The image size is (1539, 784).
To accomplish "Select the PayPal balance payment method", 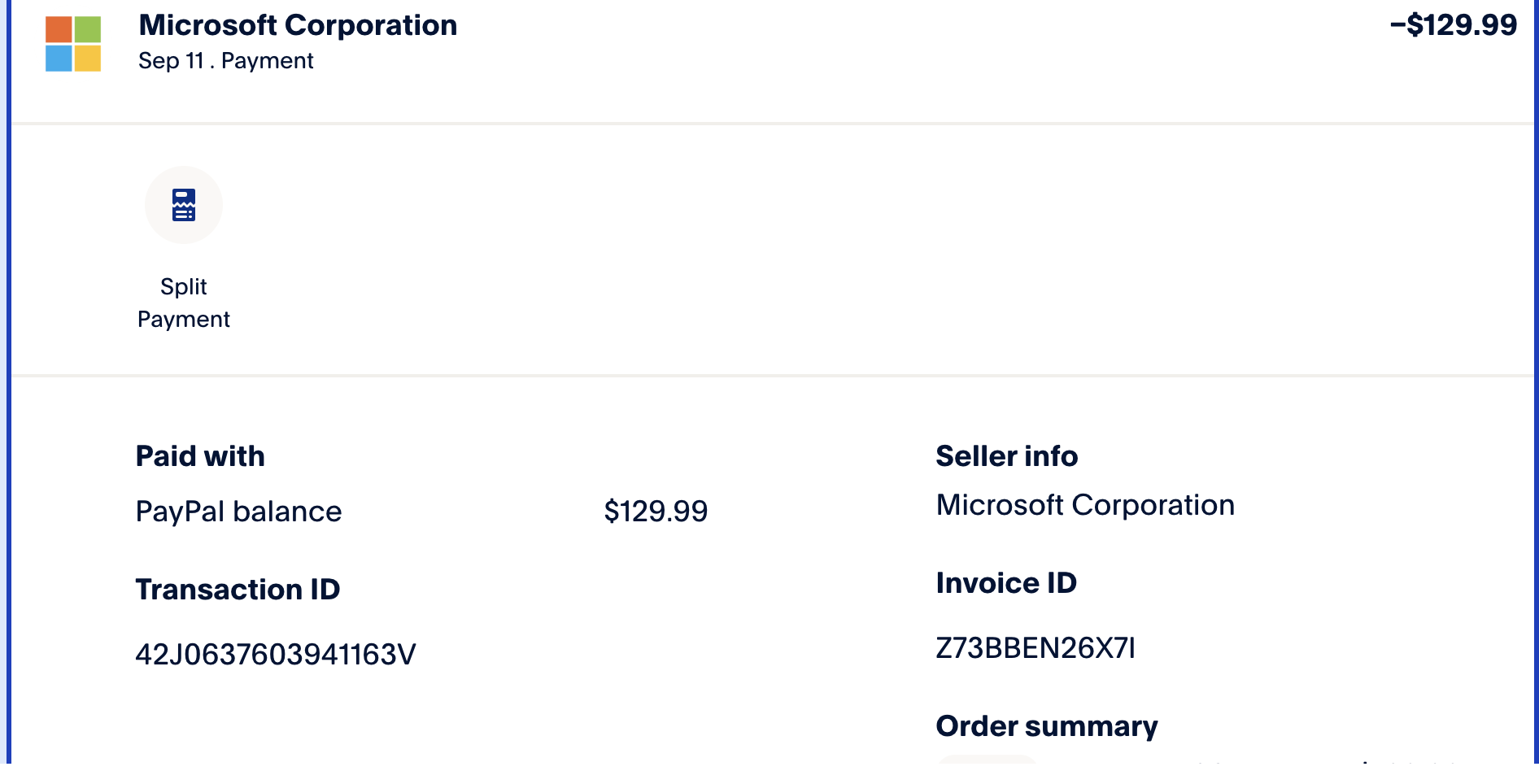I will [238, 512].
